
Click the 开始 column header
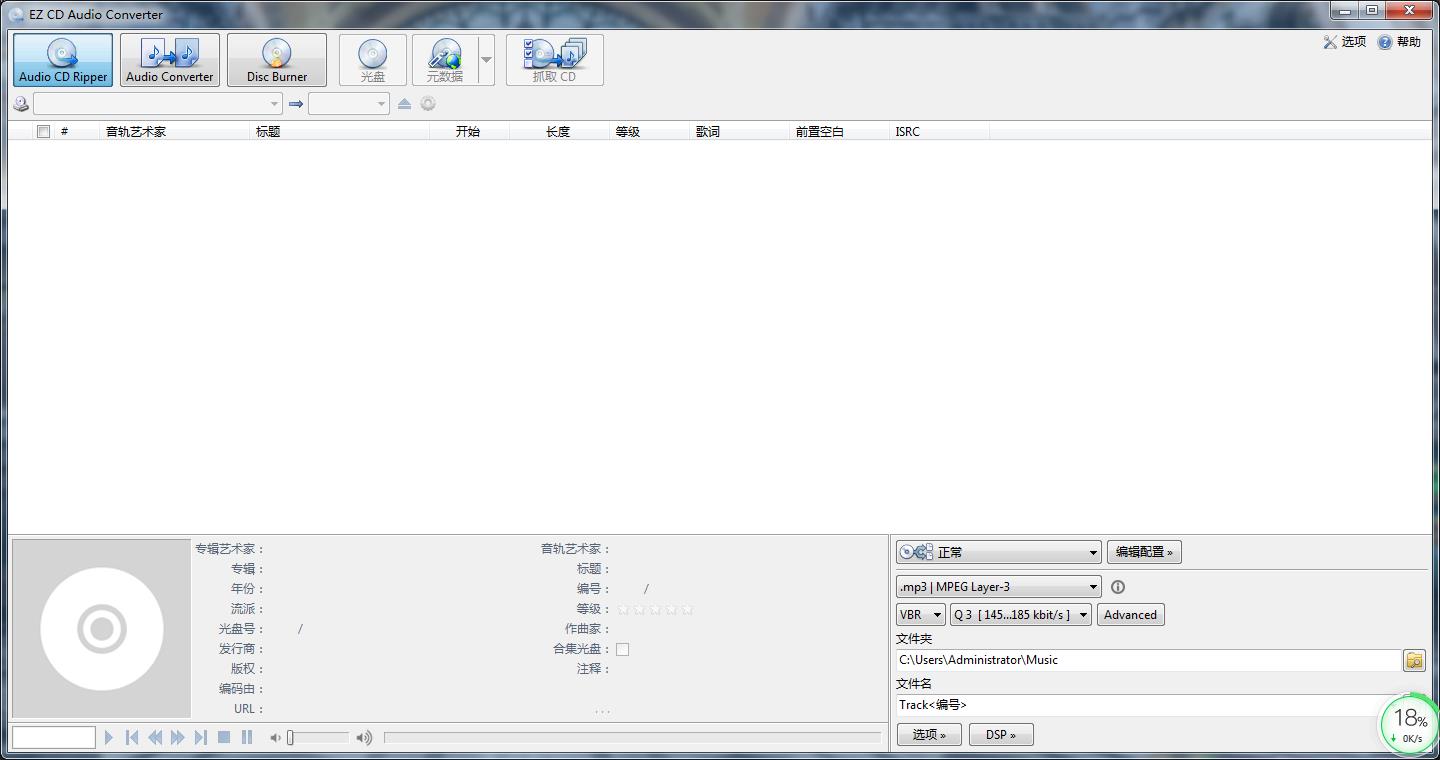(x=470, y=131)
